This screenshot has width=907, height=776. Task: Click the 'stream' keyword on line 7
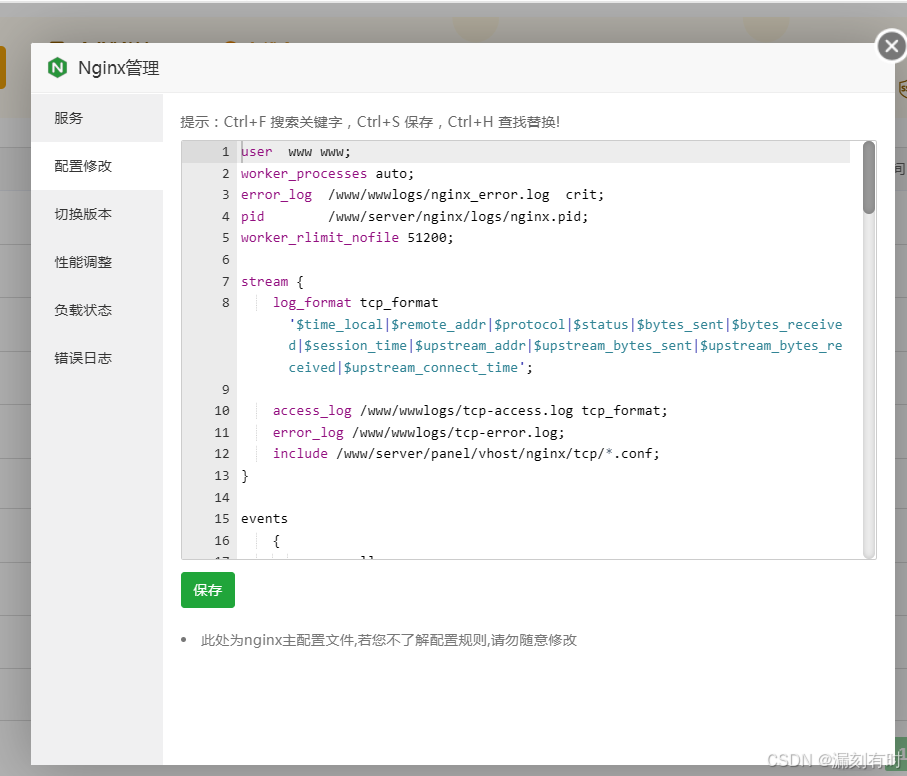(x=264, y=282)
